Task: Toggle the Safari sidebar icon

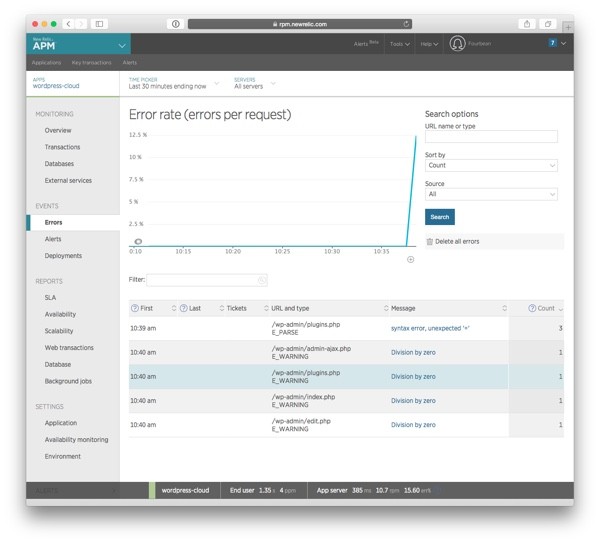Action: click(x=99, y=24)
